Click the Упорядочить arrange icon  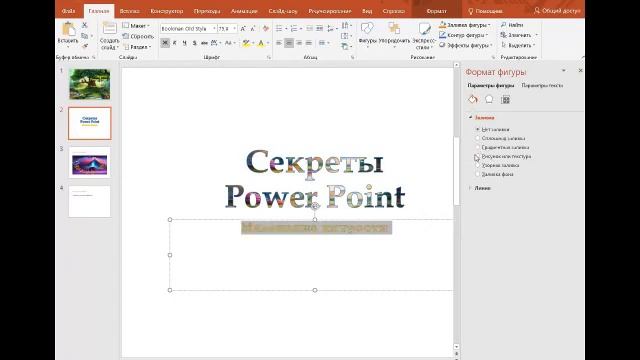[x=394, y=29]
